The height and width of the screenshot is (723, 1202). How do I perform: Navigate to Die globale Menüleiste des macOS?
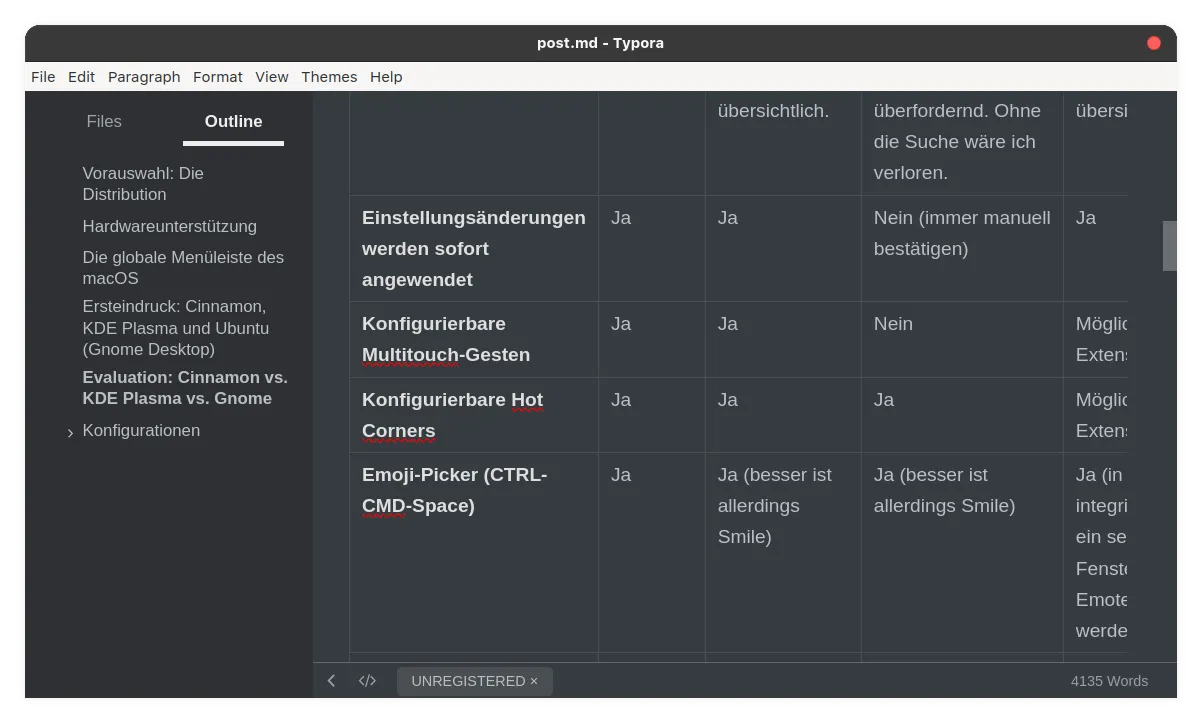coord(183,267)
